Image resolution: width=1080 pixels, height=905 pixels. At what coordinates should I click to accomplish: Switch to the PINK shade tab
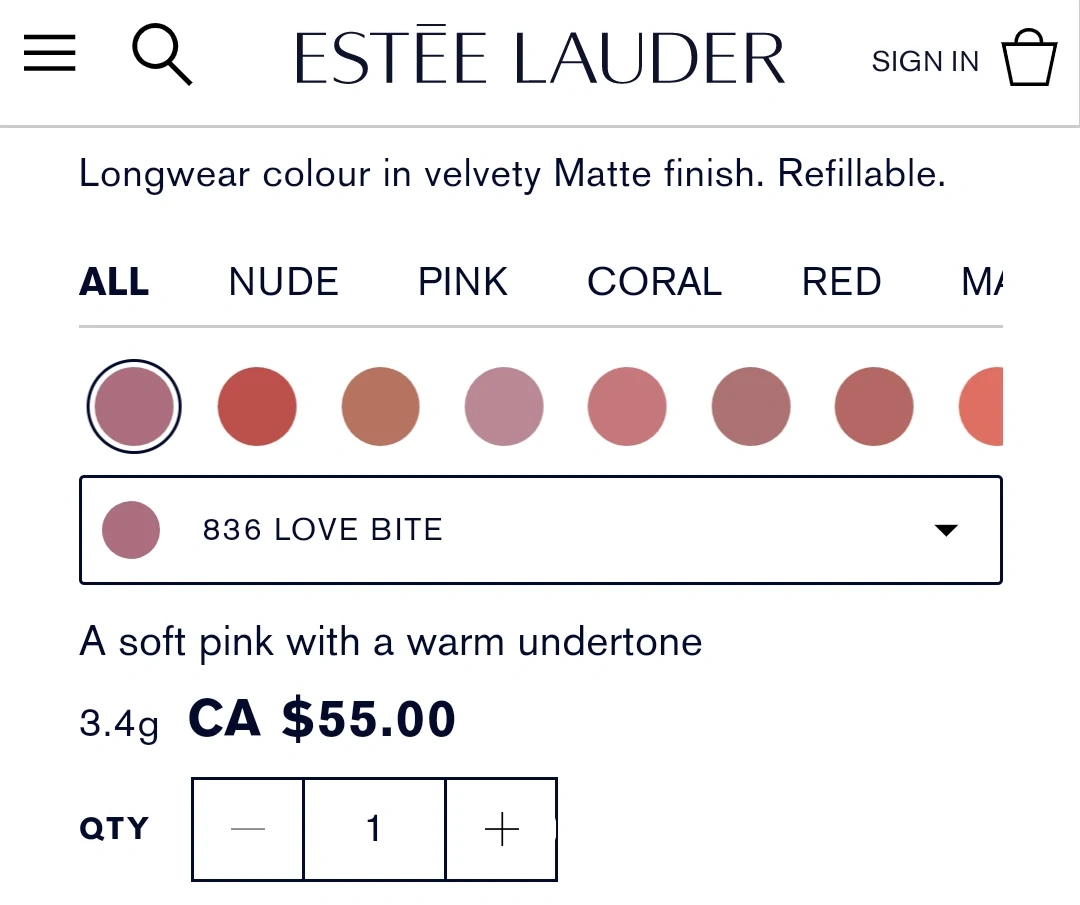[x=463, y=283]
